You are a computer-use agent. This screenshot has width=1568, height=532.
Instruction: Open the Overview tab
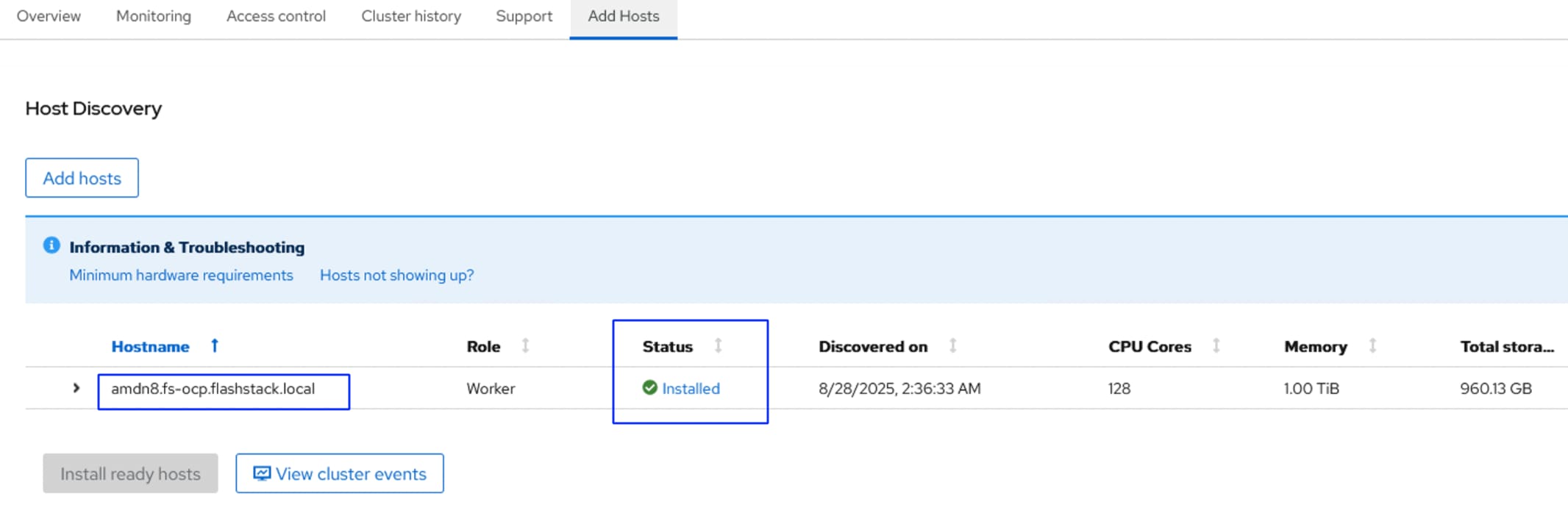pos(49,16)
